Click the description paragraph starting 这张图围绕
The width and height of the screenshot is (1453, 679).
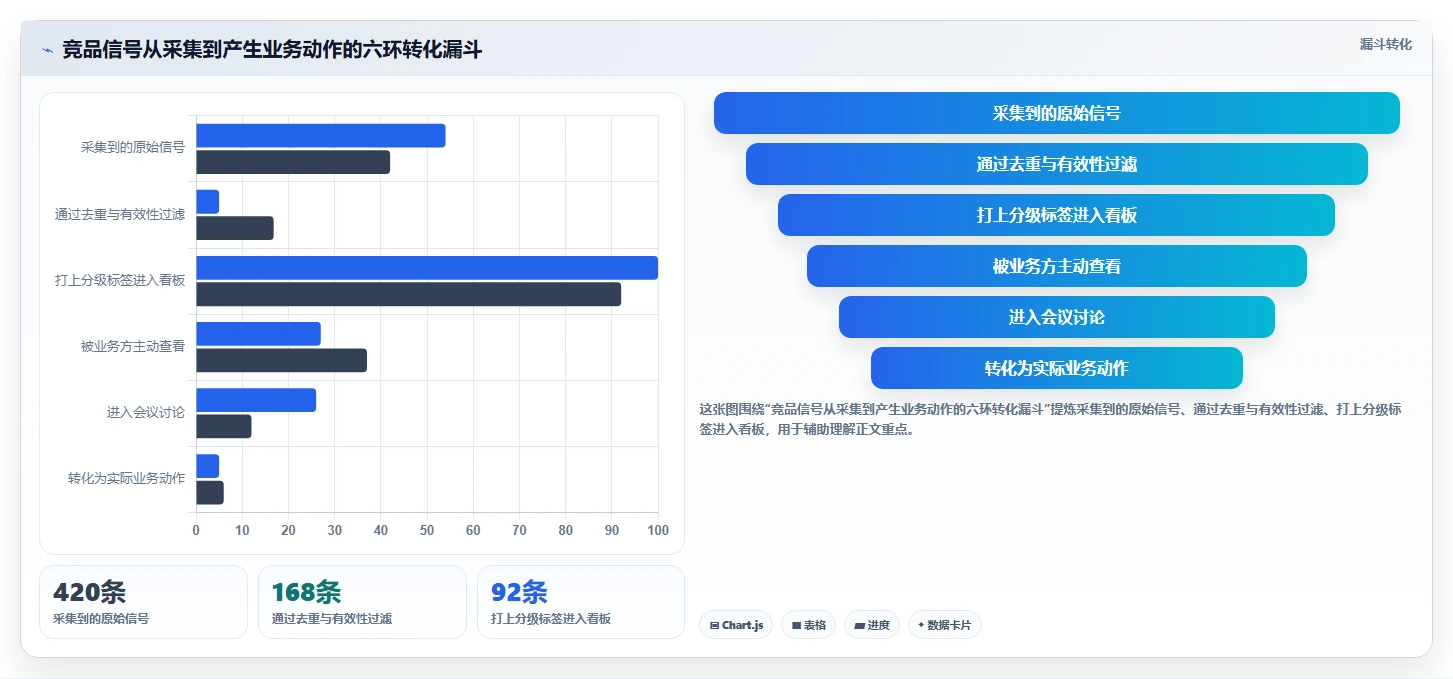1050,419
